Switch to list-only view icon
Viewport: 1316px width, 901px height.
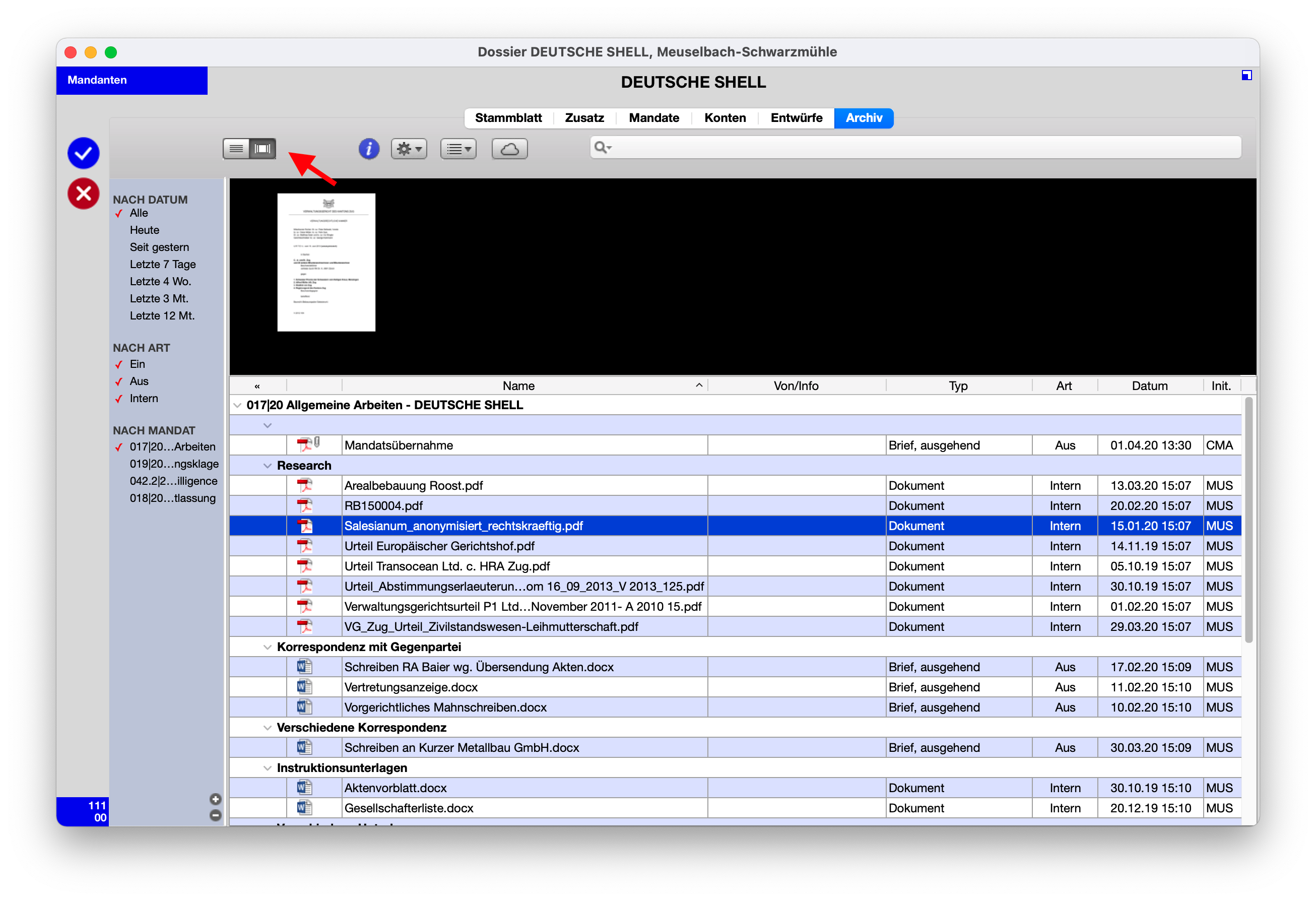coord(236,149)
